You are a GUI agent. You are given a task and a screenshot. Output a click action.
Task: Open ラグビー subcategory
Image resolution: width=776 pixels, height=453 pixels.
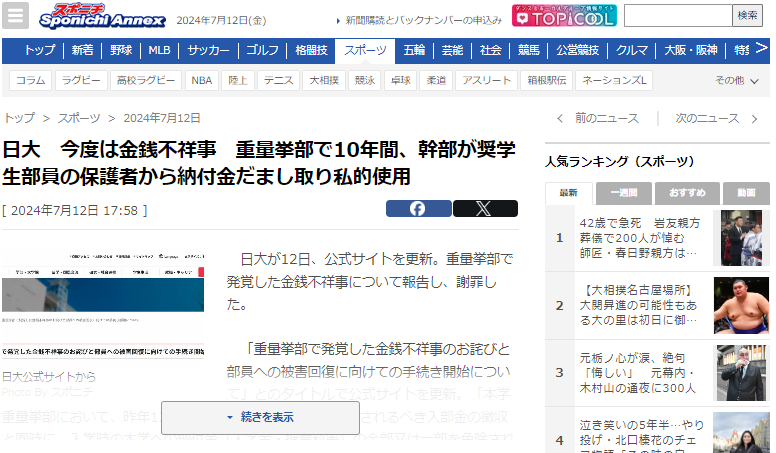click(x=81, y=80)
